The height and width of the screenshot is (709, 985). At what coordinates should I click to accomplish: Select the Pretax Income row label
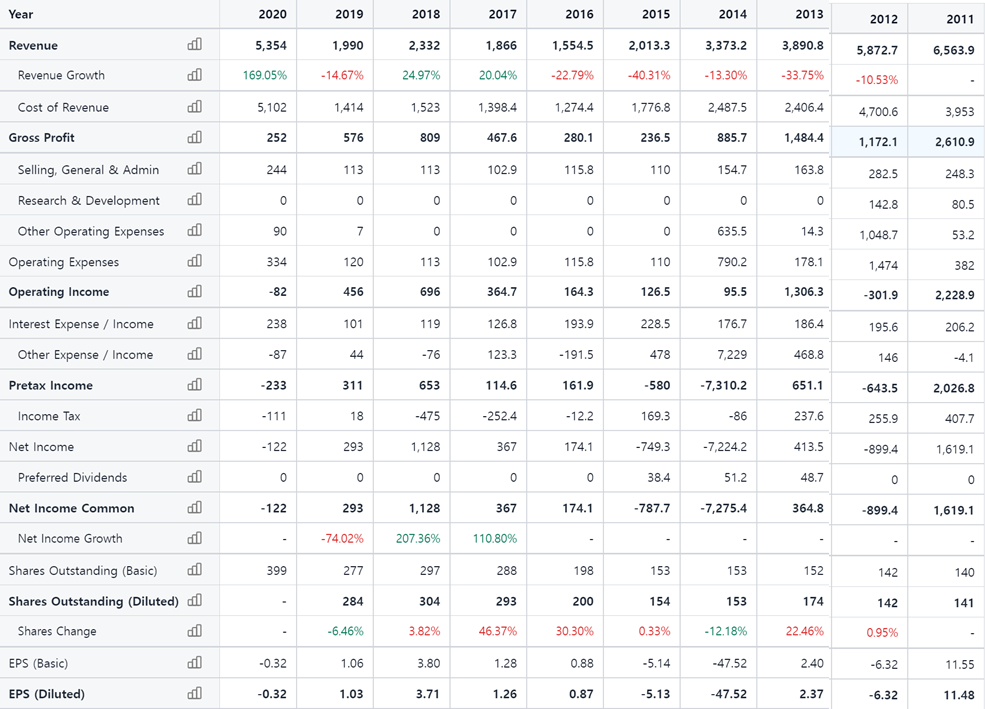click(x=51, y=385)
